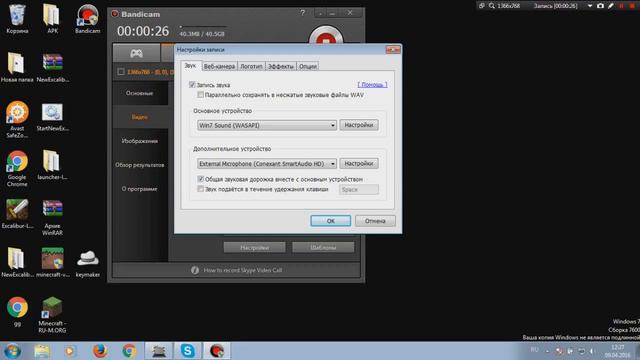640x360 pixels.
Task: Enable parallel saving to WAV files checkbox
Action: [200, 95]
